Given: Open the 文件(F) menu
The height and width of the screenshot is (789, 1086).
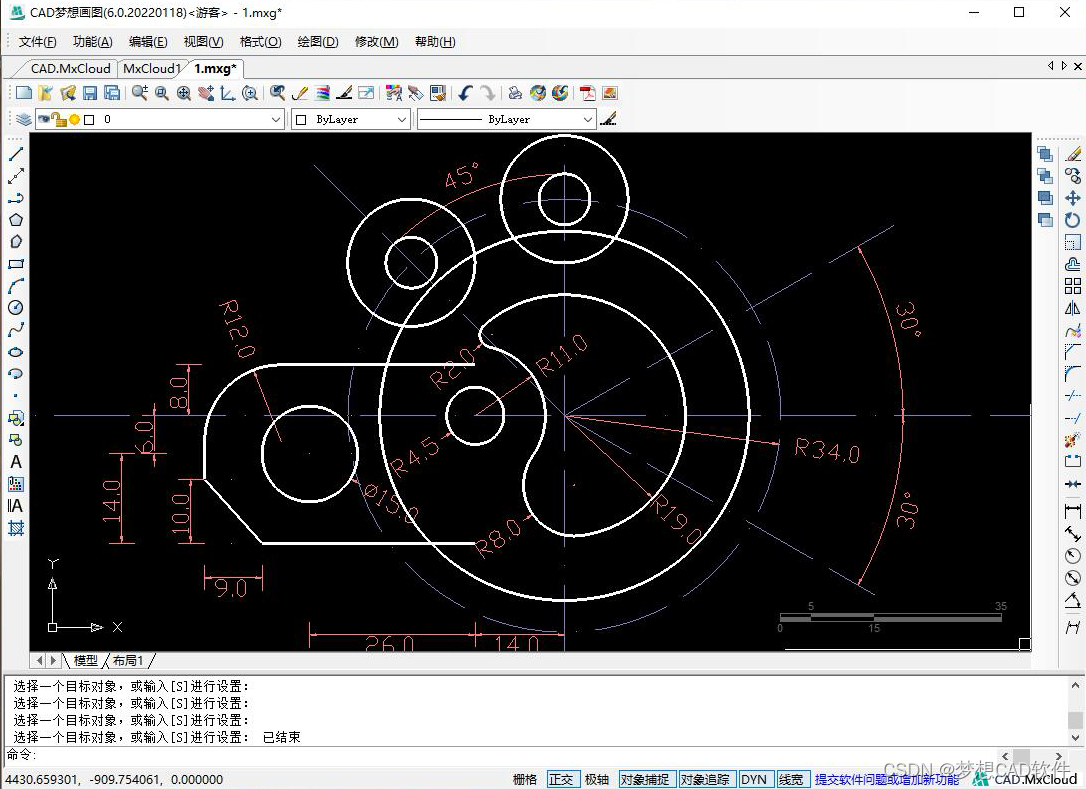Looking at the screenshot, I should pos(37,42).
